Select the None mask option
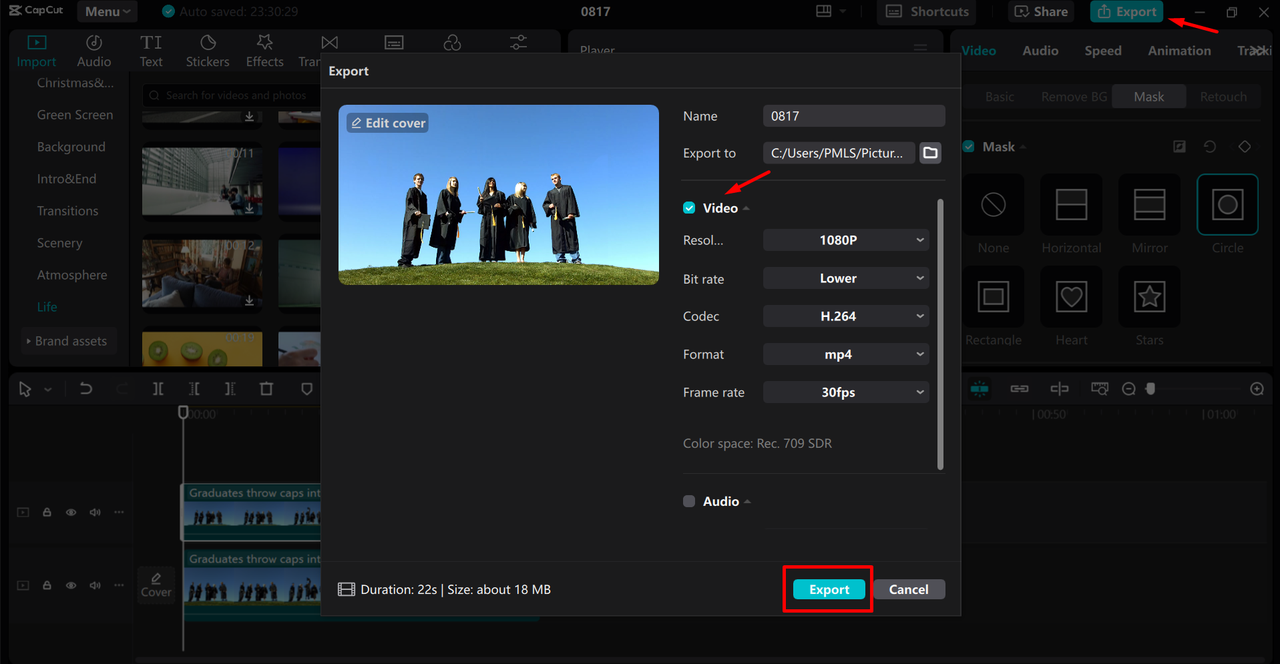 (993, 205)
